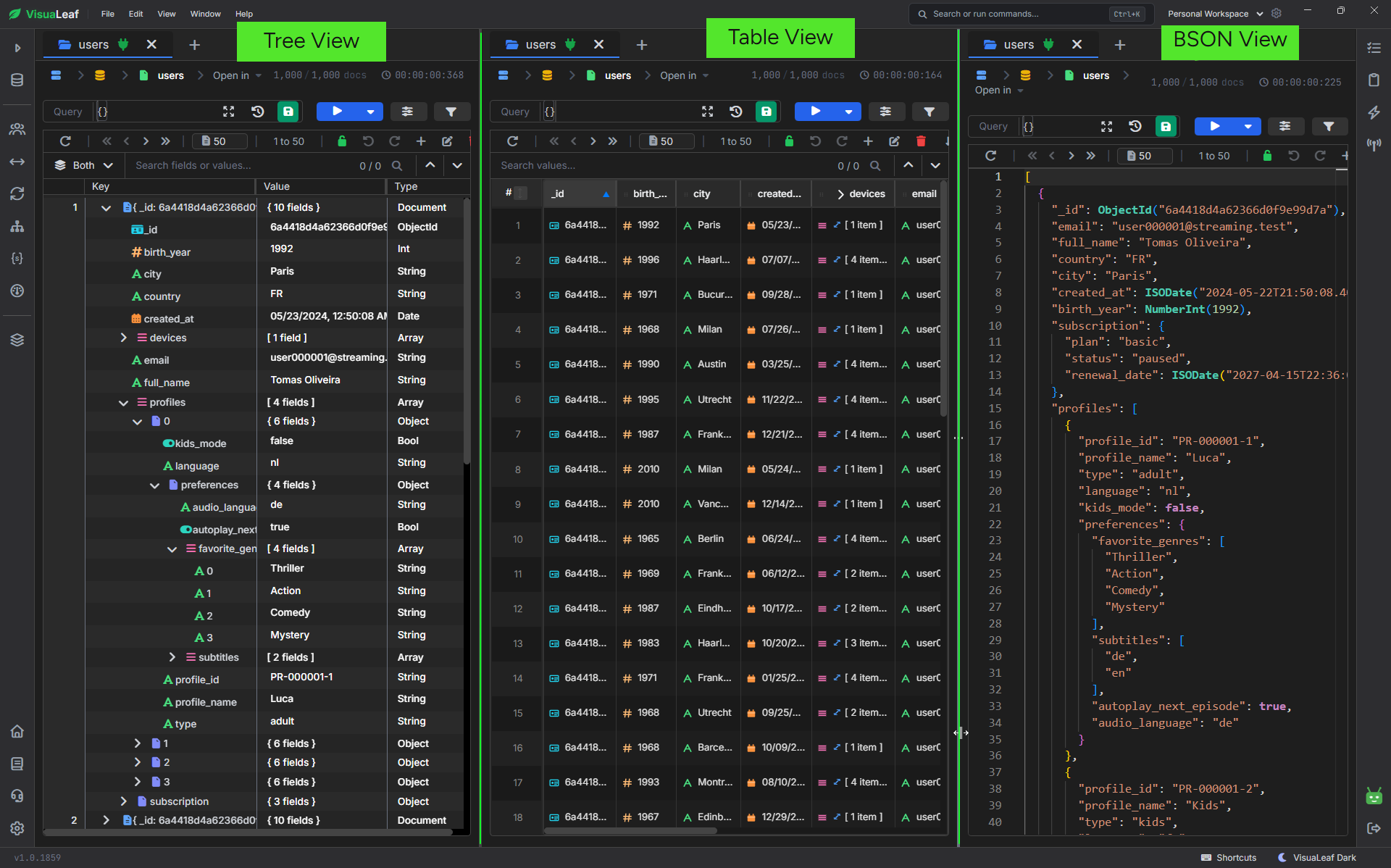
Task: Save query with green icon in Tree View
Action: 288,112
